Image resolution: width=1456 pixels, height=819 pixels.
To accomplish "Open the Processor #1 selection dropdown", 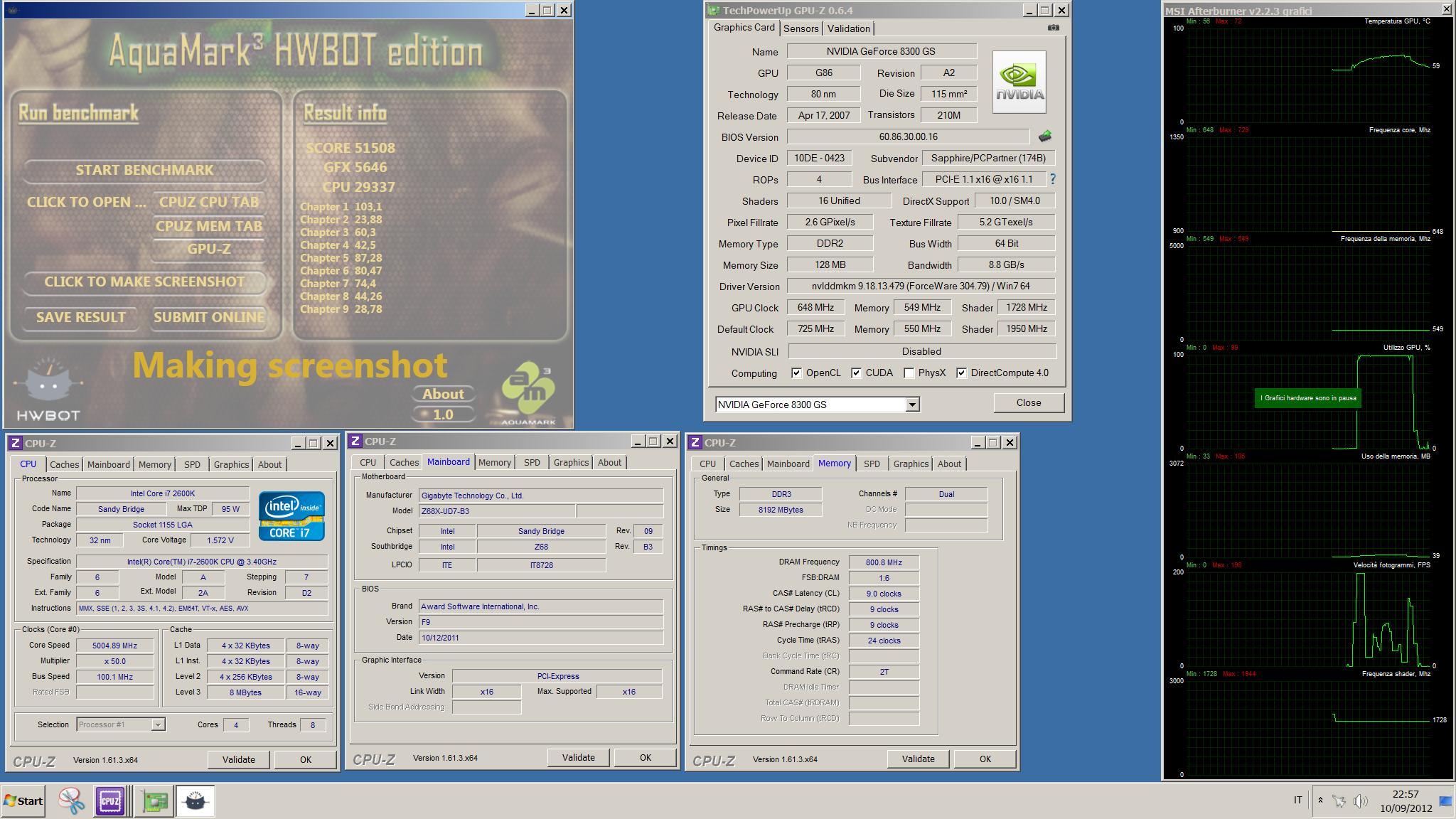I will click(158, 724).
